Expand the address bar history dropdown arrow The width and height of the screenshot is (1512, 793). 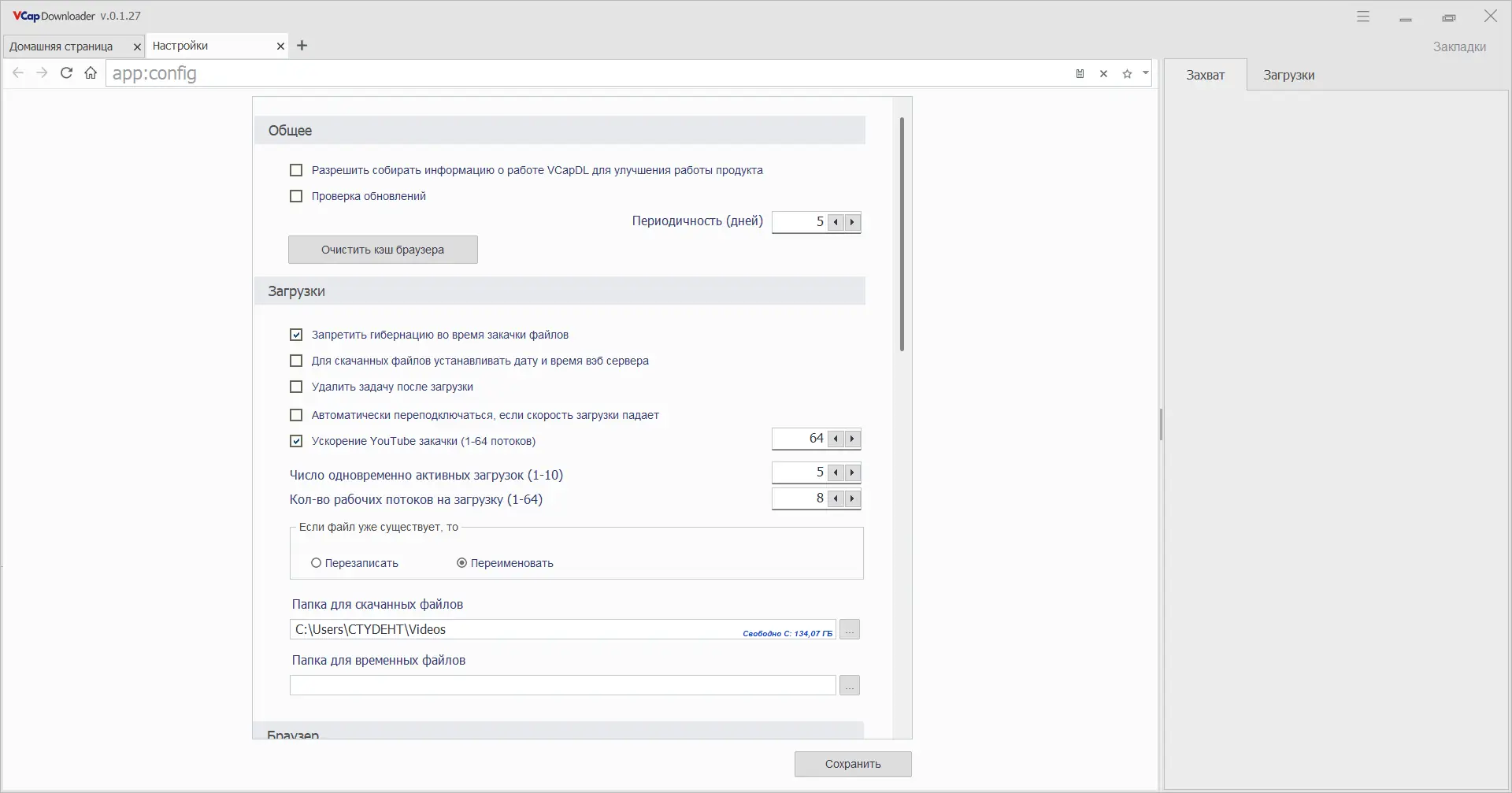tap(1146, 72)
